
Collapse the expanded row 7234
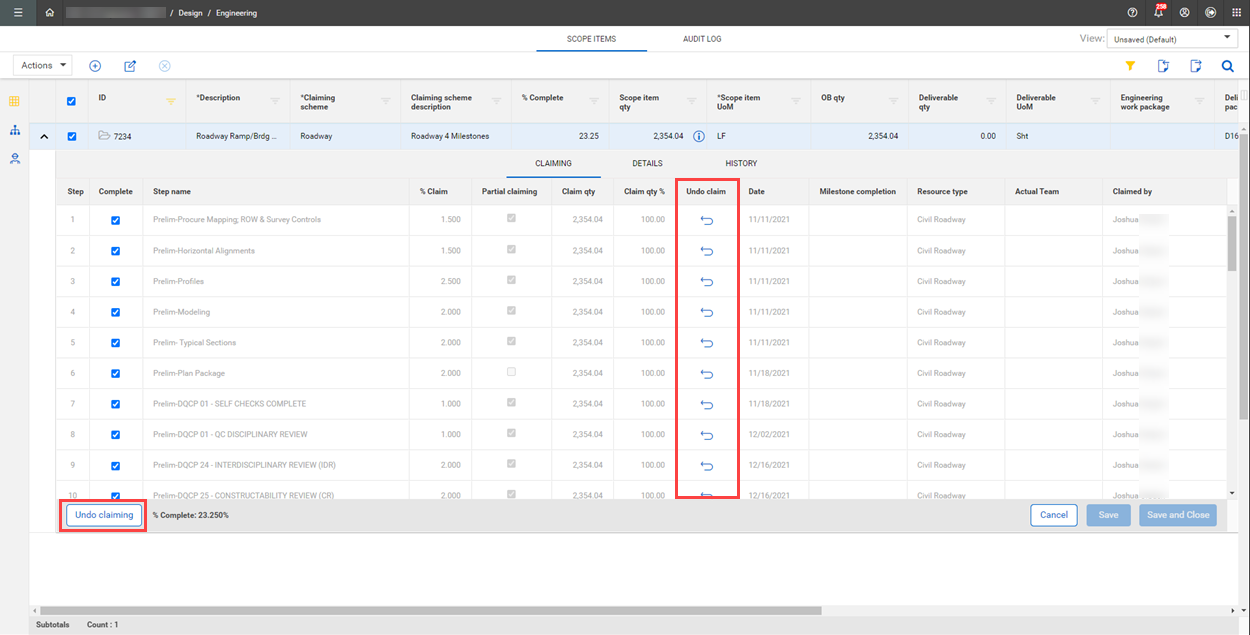pos(44,136)
